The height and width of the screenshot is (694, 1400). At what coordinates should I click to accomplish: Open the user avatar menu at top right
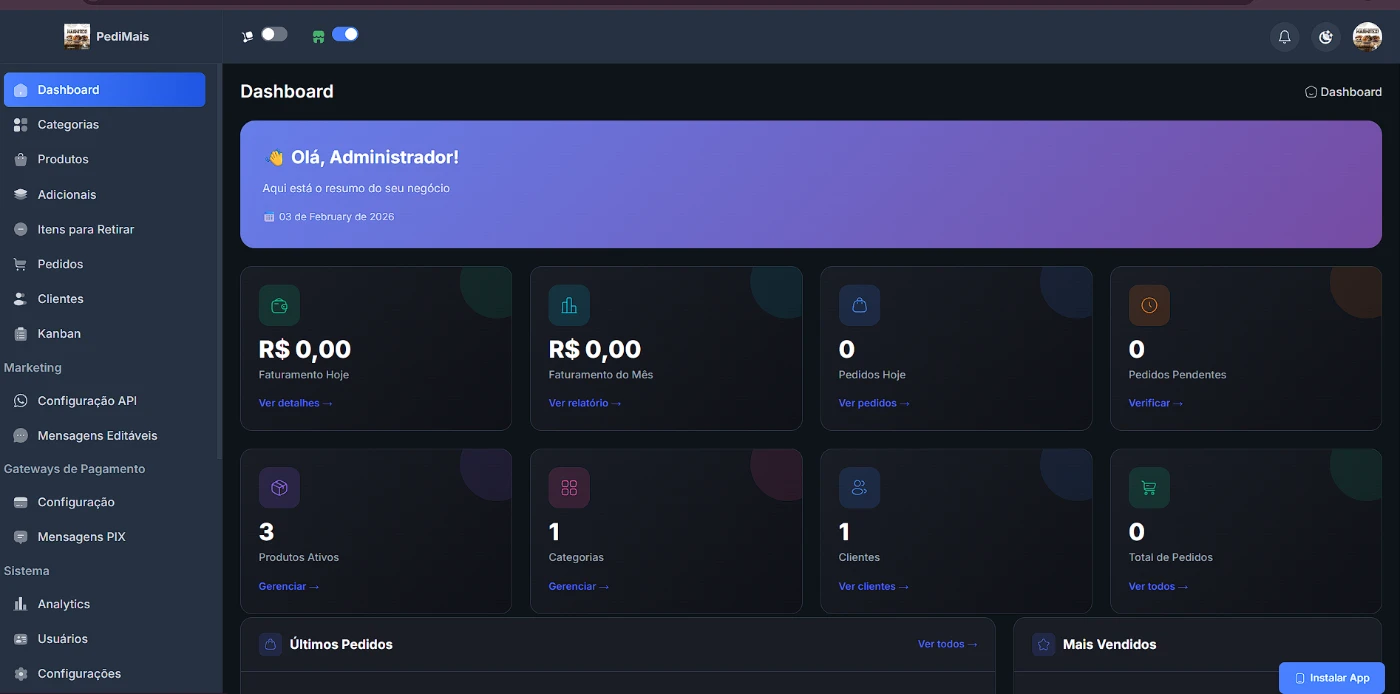tap(1367, 37)
